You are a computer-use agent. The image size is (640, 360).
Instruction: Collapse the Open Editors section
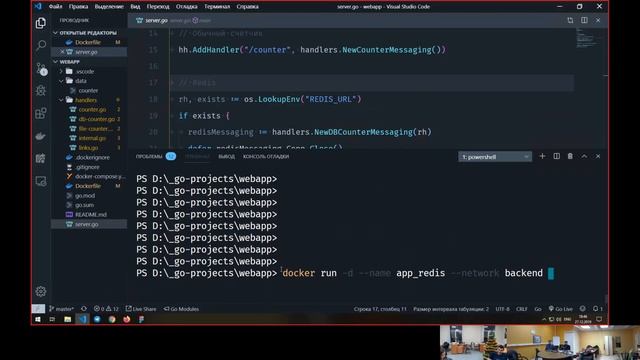click(x=88, y=33)
